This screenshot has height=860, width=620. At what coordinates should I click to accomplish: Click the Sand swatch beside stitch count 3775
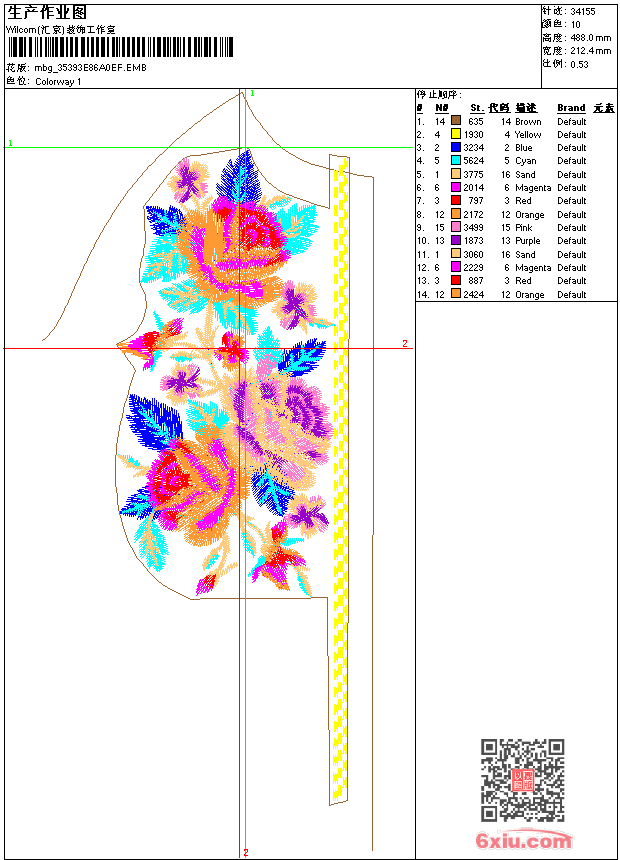coord(455,174)
